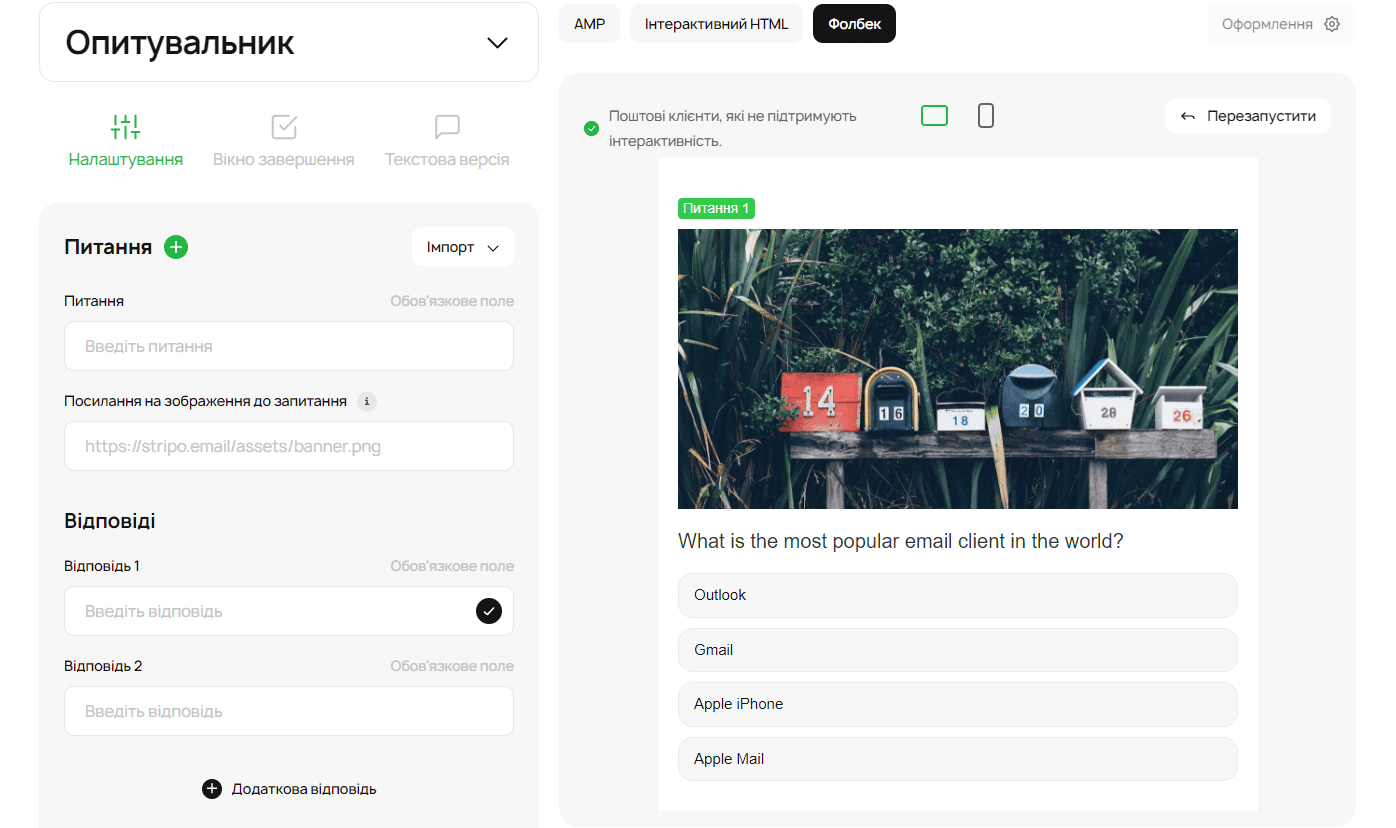Viewport: 1396px width, 828px height.
Task: Choose the Gmail answer option
Action: click(x=957, y=650)
